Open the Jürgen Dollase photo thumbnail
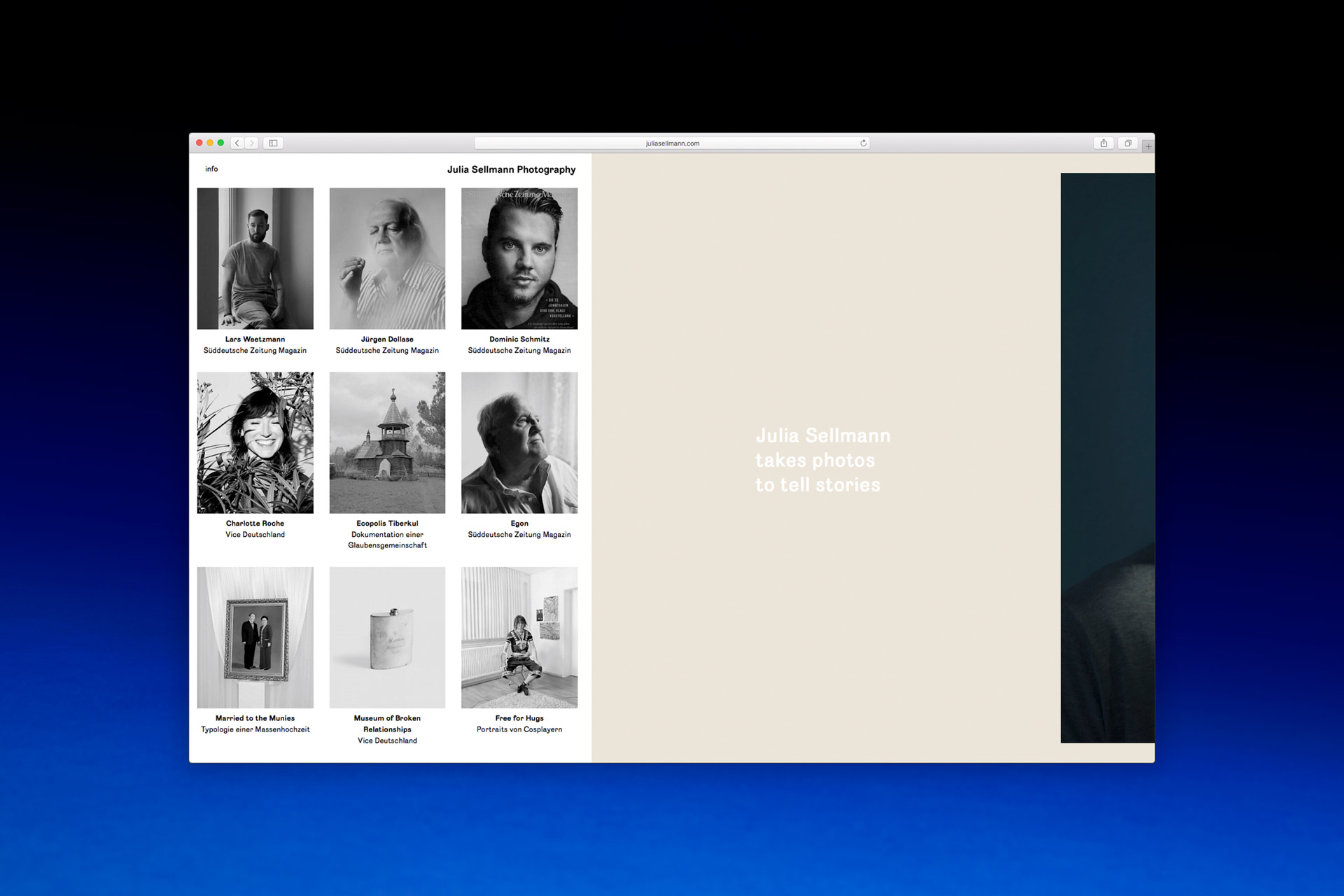Screen dimensions: 1344x896 coord(387,258)
